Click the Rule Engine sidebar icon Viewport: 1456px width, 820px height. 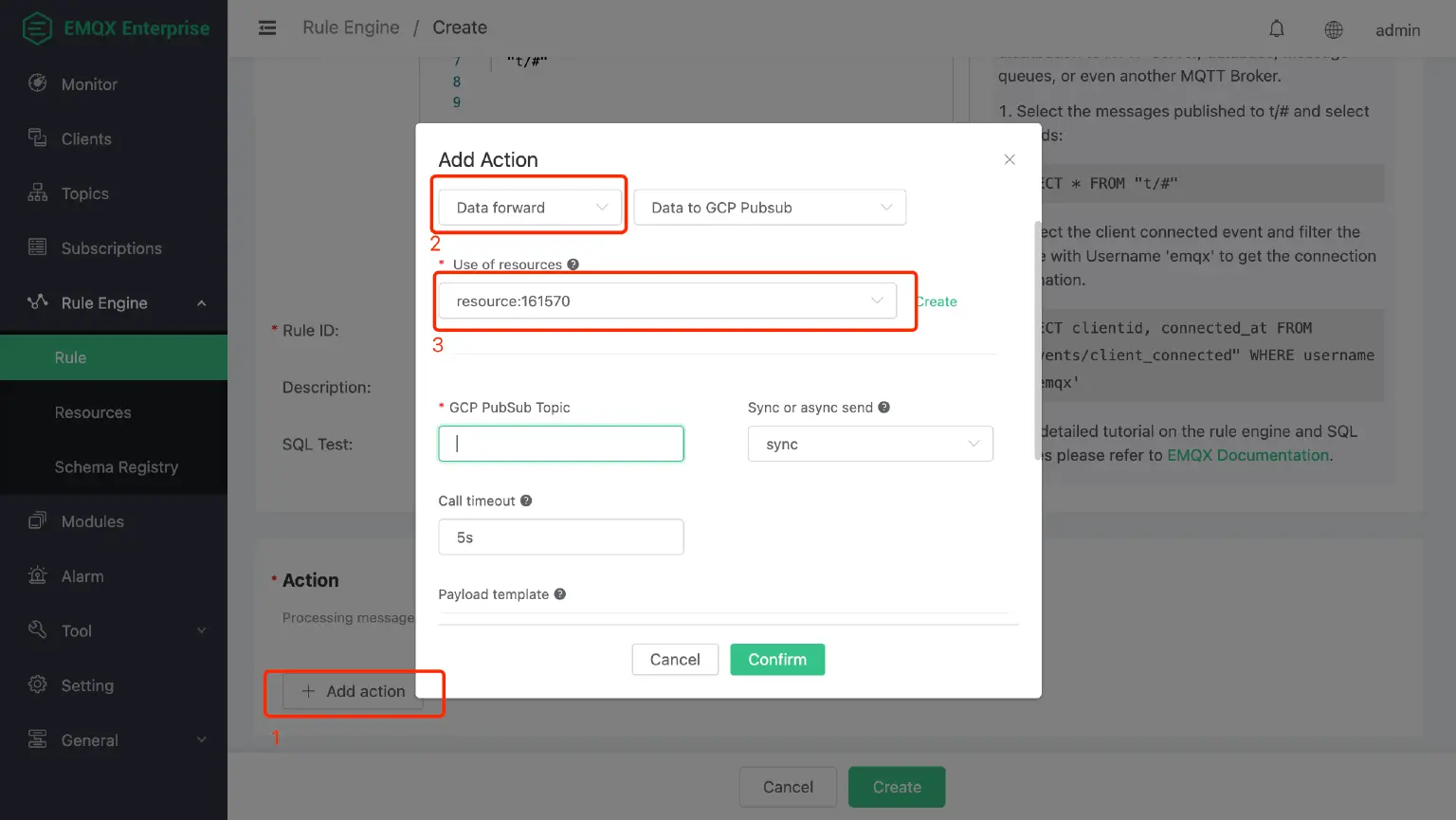click(x=38, y=302)
